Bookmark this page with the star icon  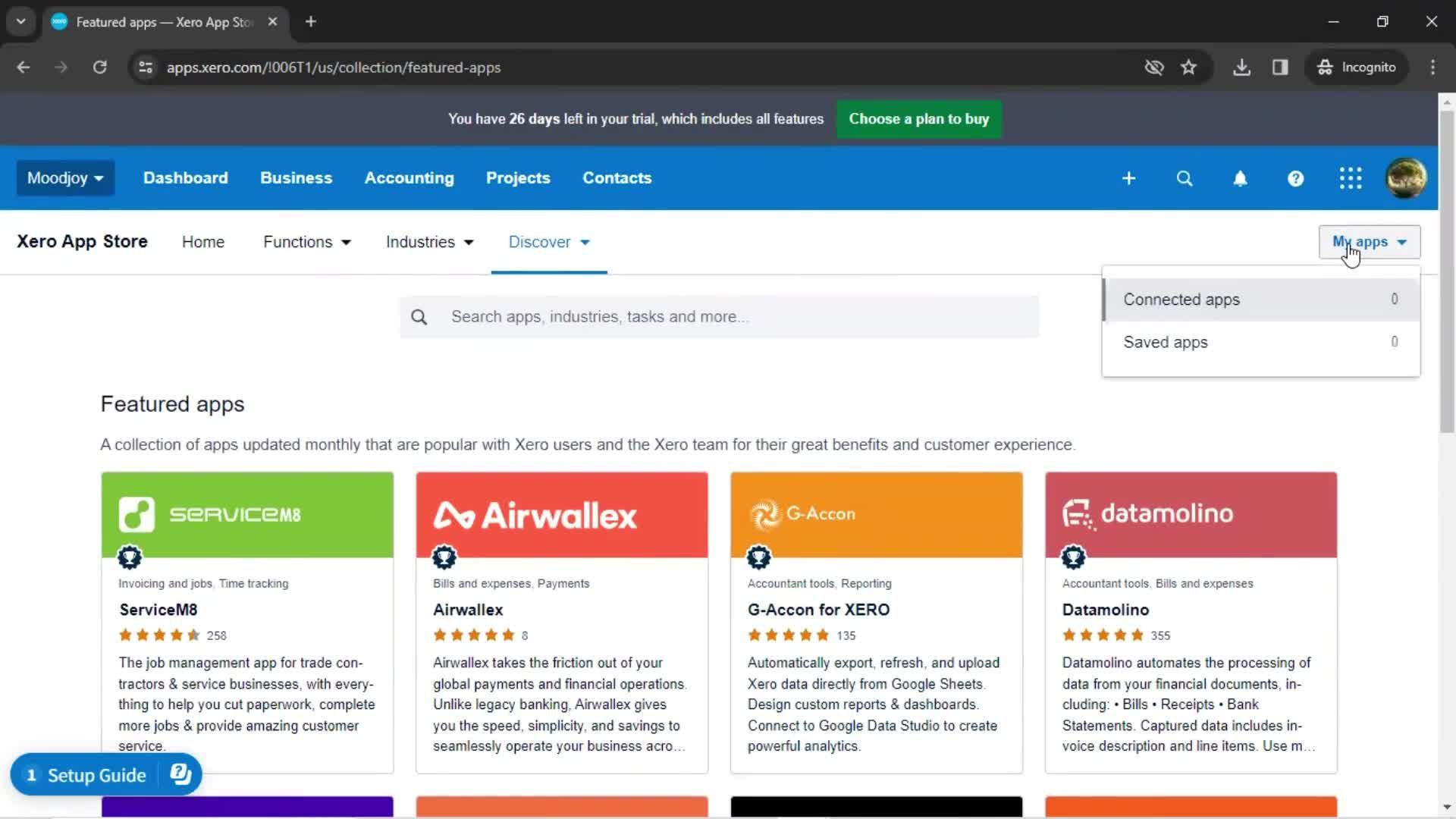[1188, 67]
